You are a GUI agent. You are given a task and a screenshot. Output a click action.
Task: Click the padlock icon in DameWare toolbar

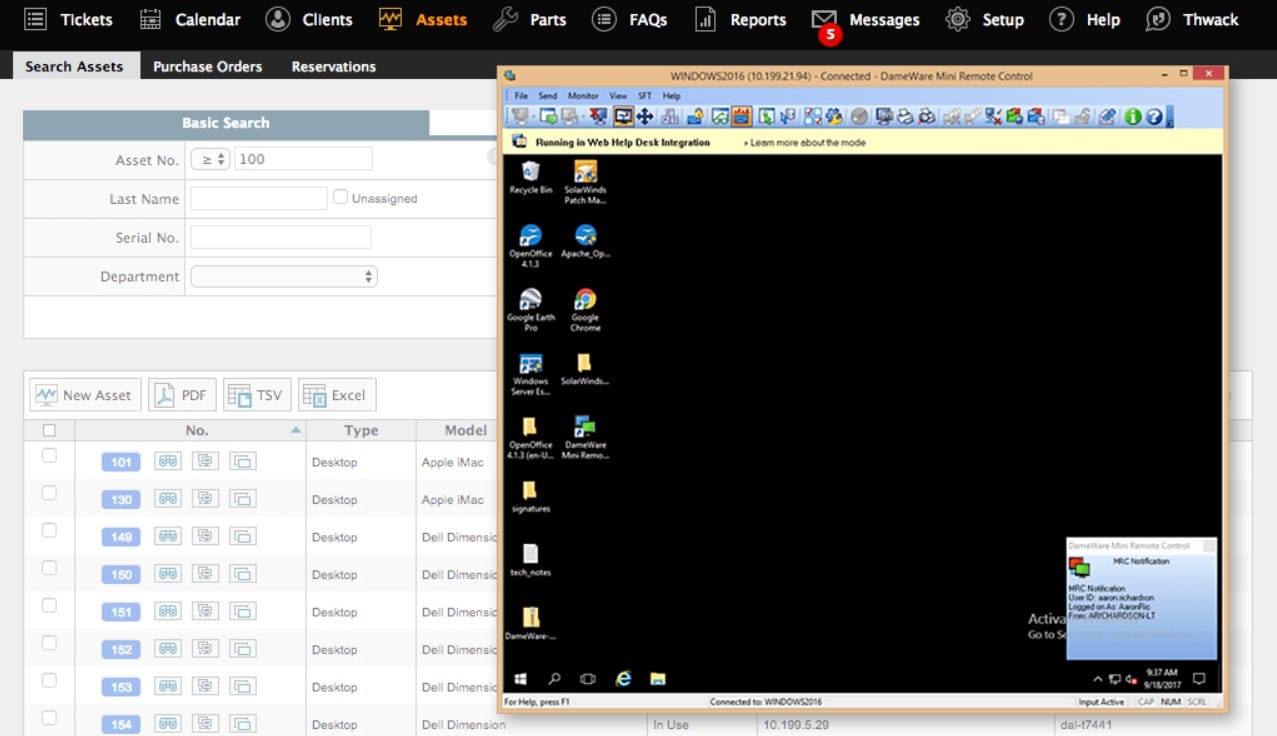click(694, 116)
